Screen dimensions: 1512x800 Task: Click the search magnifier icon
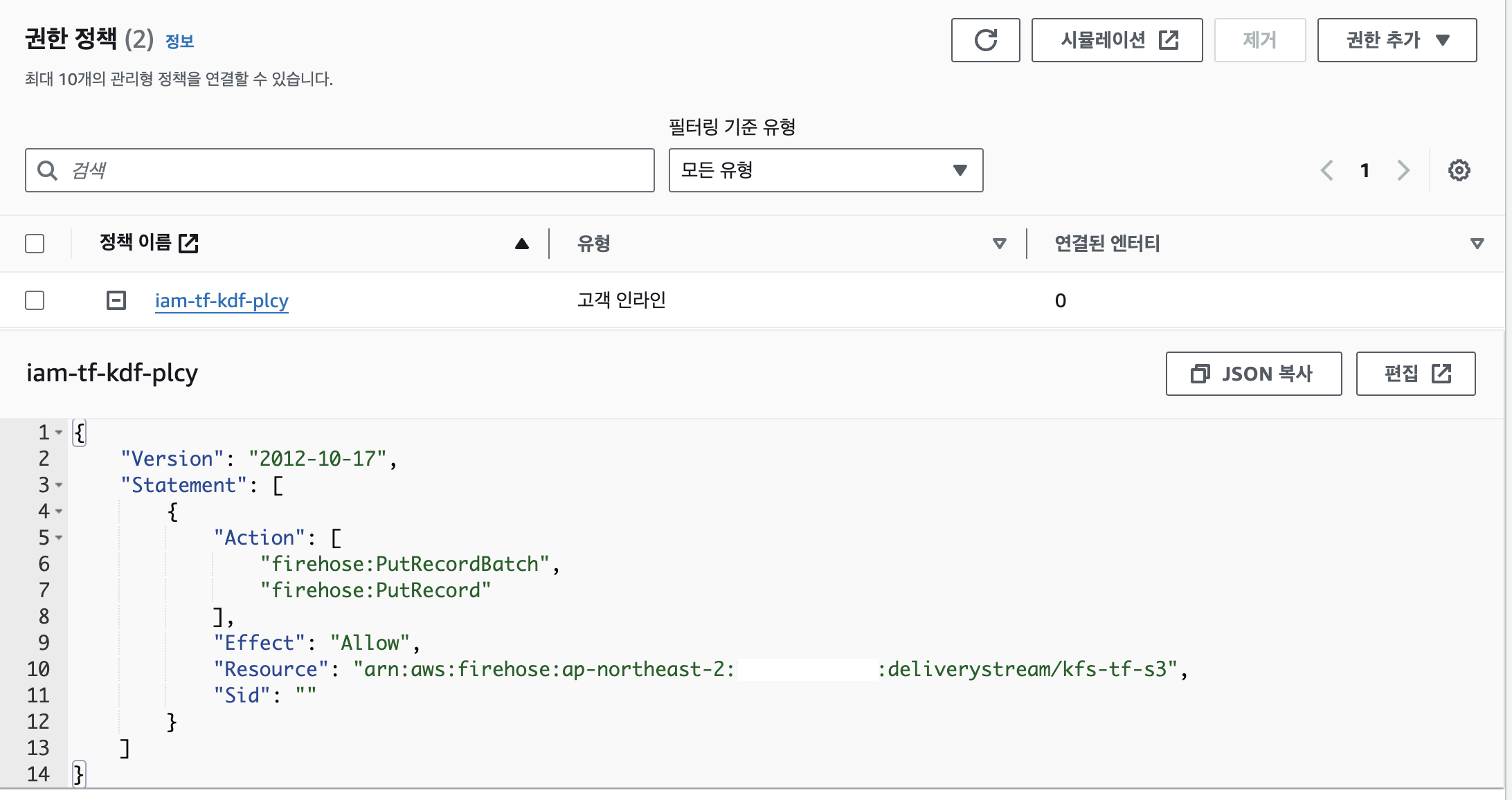pos(47,170)
